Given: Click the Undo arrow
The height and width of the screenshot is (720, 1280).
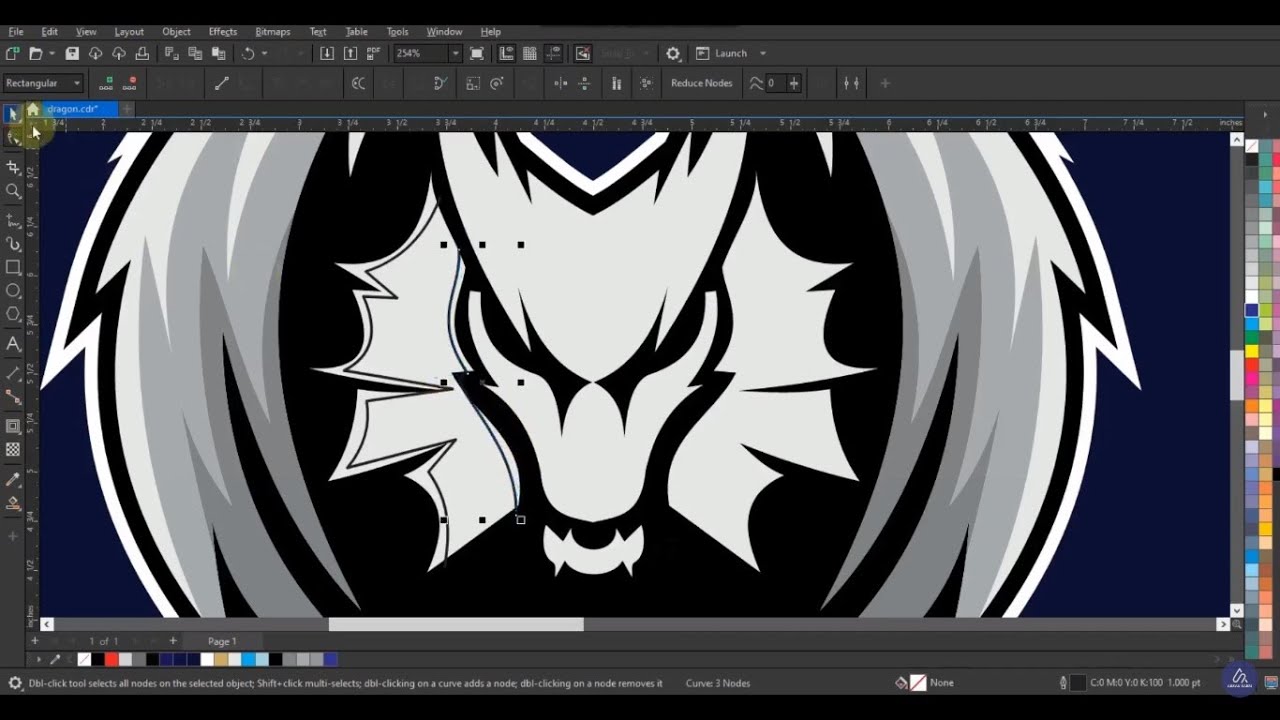Looking at the screenshot, I should tap(248, 53).
